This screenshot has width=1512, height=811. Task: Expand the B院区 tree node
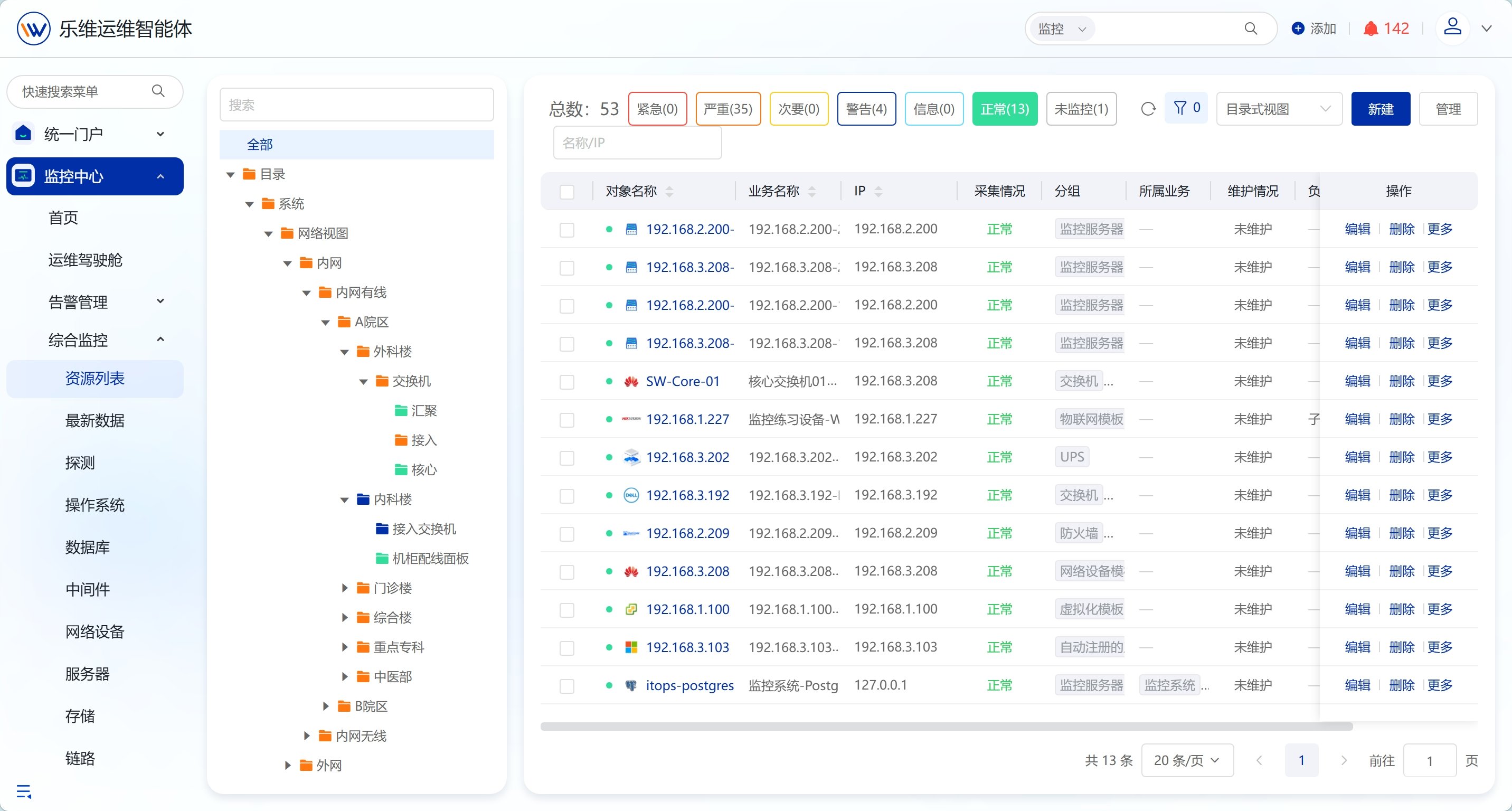326,706
